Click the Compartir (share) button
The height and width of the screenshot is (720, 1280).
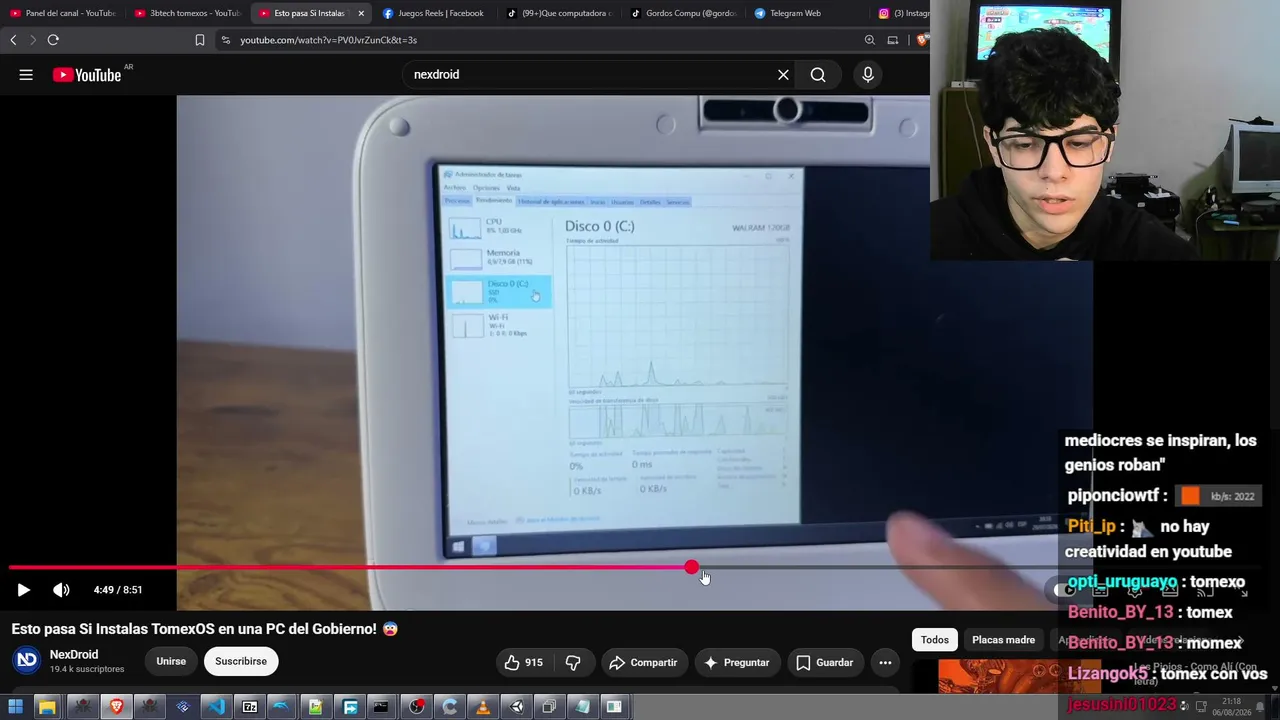[643, 662]
